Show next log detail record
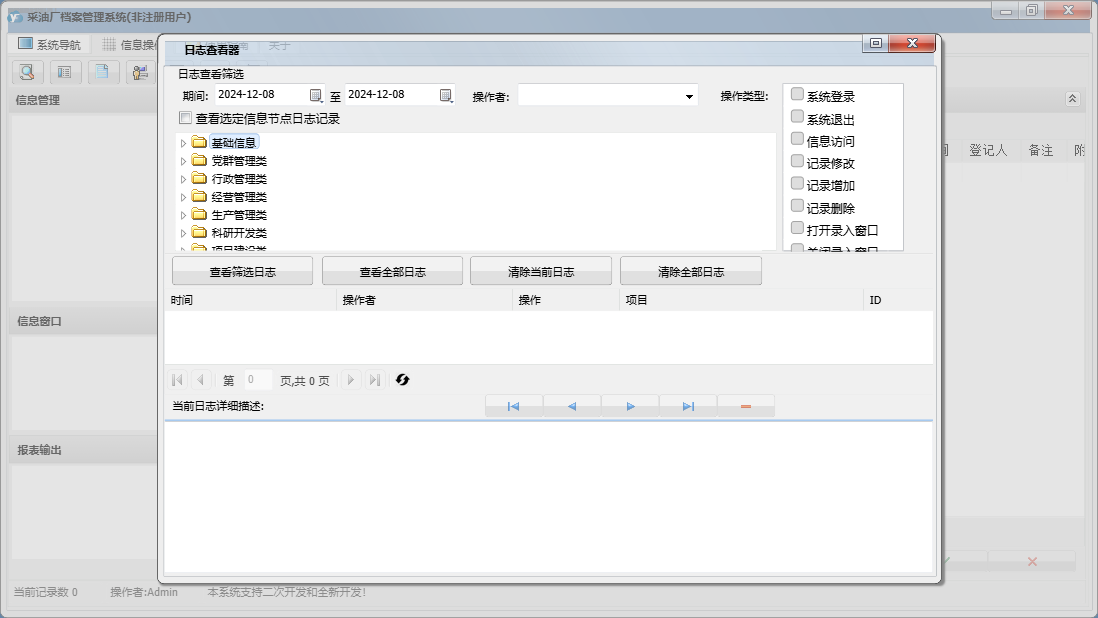This screenshot has width=1098, height=618. point(630,406)
